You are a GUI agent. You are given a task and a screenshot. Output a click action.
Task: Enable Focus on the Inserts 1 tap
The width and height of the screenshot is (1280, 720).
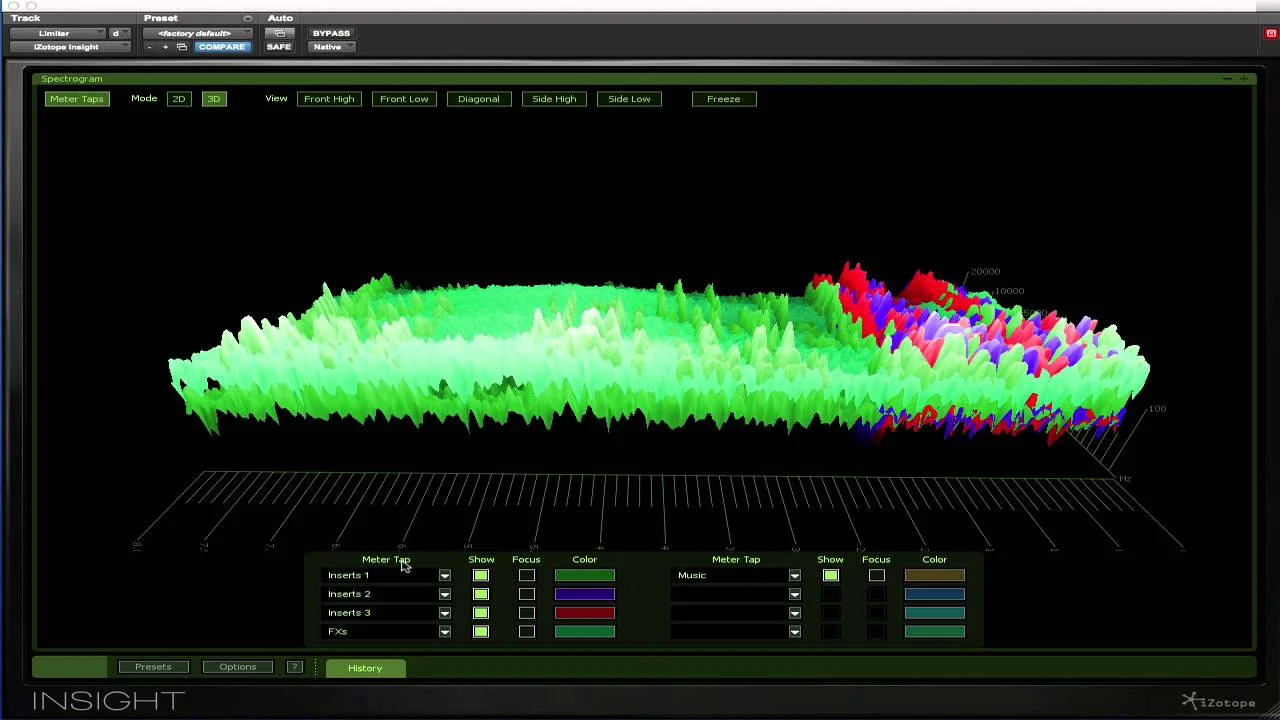pos(527,575)
